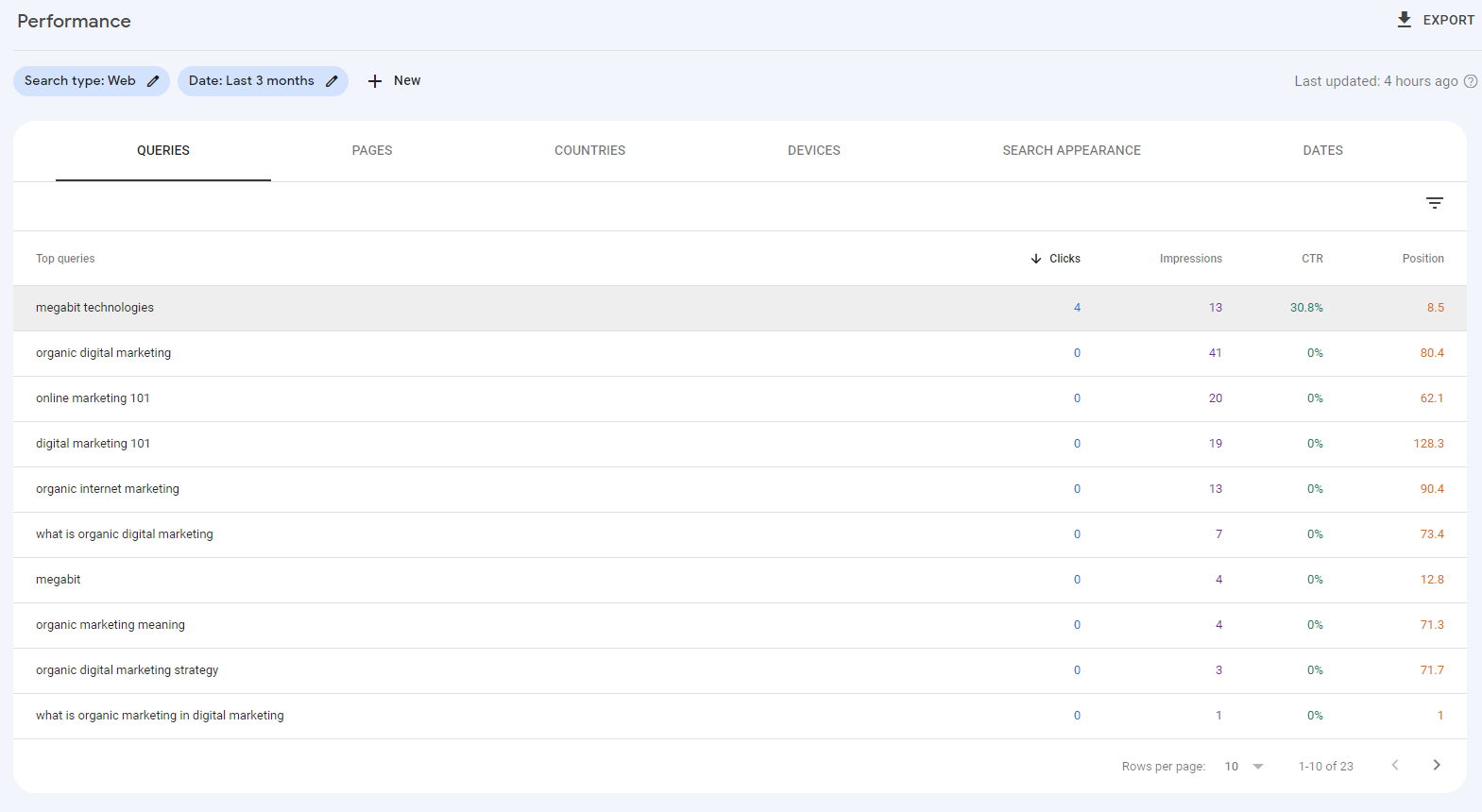This screenshot has height=812, width=1482.
Task: Switch to the Countries tab
Action: point(589,151)
